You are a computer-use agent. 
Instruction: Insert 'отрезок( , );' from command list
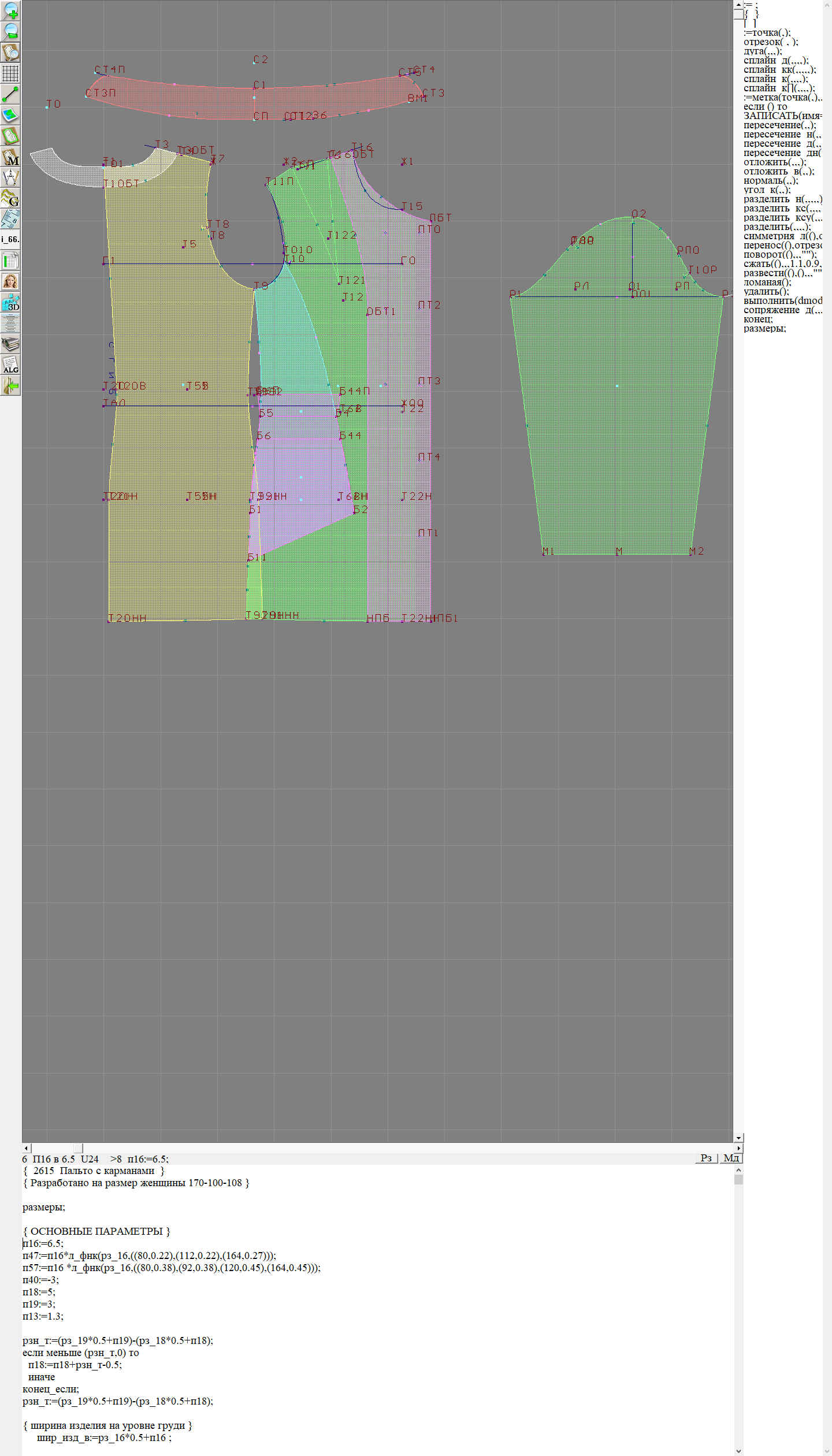click(x=770, y=42)
